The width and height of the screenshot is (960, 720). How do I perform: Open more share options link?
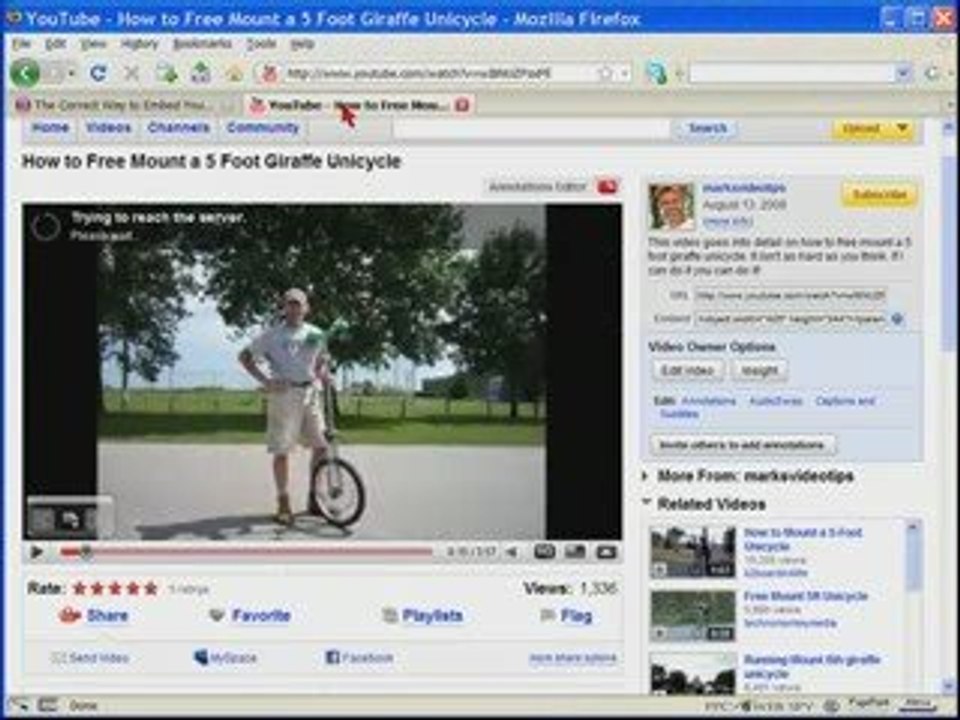coord(573,658)
